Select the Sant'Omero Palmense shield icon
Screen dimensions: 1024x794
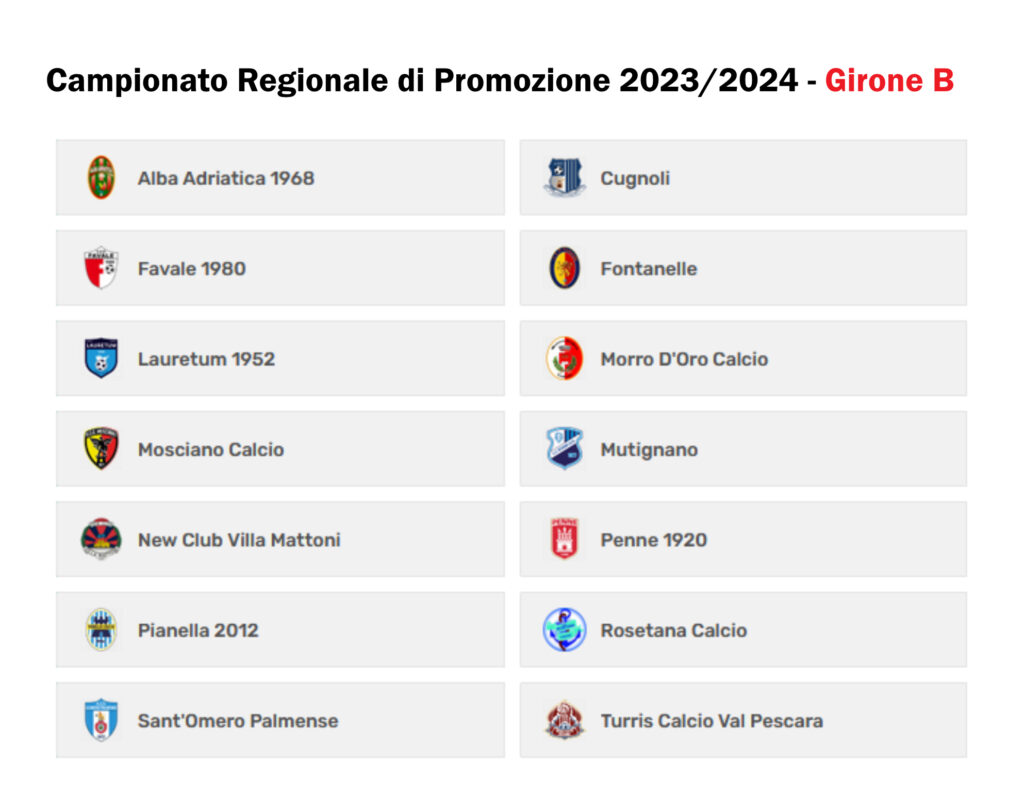(x=101, y=720)
